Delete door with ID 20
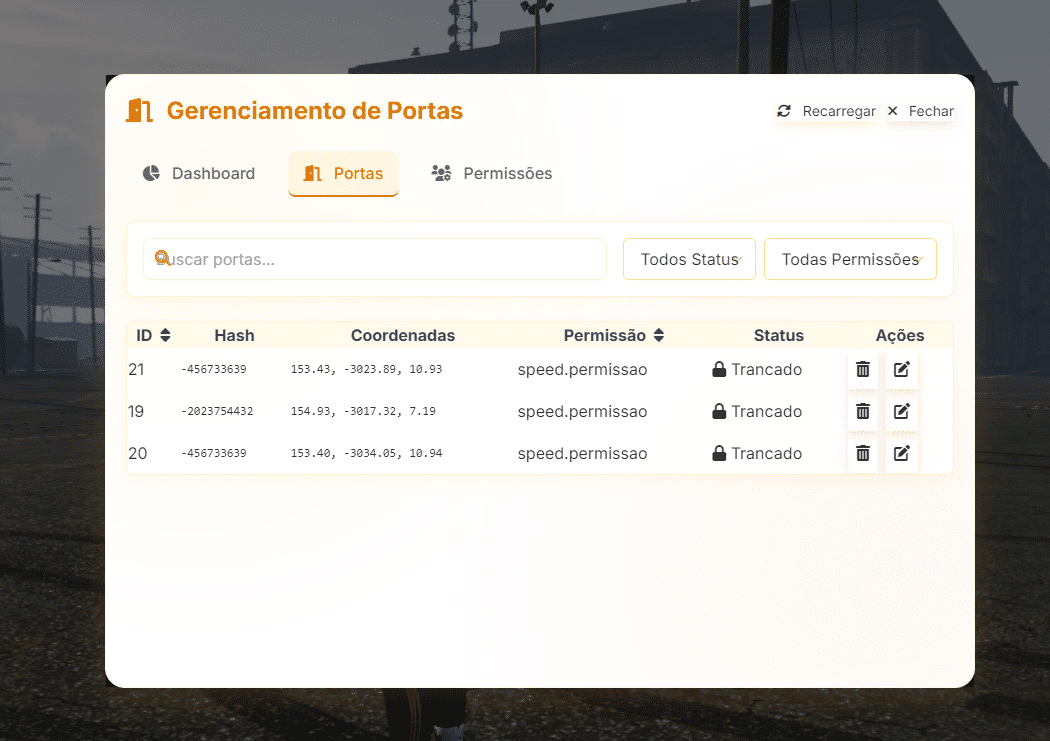This screenshot has height=741, width=1050. pyautogui.click(x=863, y=454)
